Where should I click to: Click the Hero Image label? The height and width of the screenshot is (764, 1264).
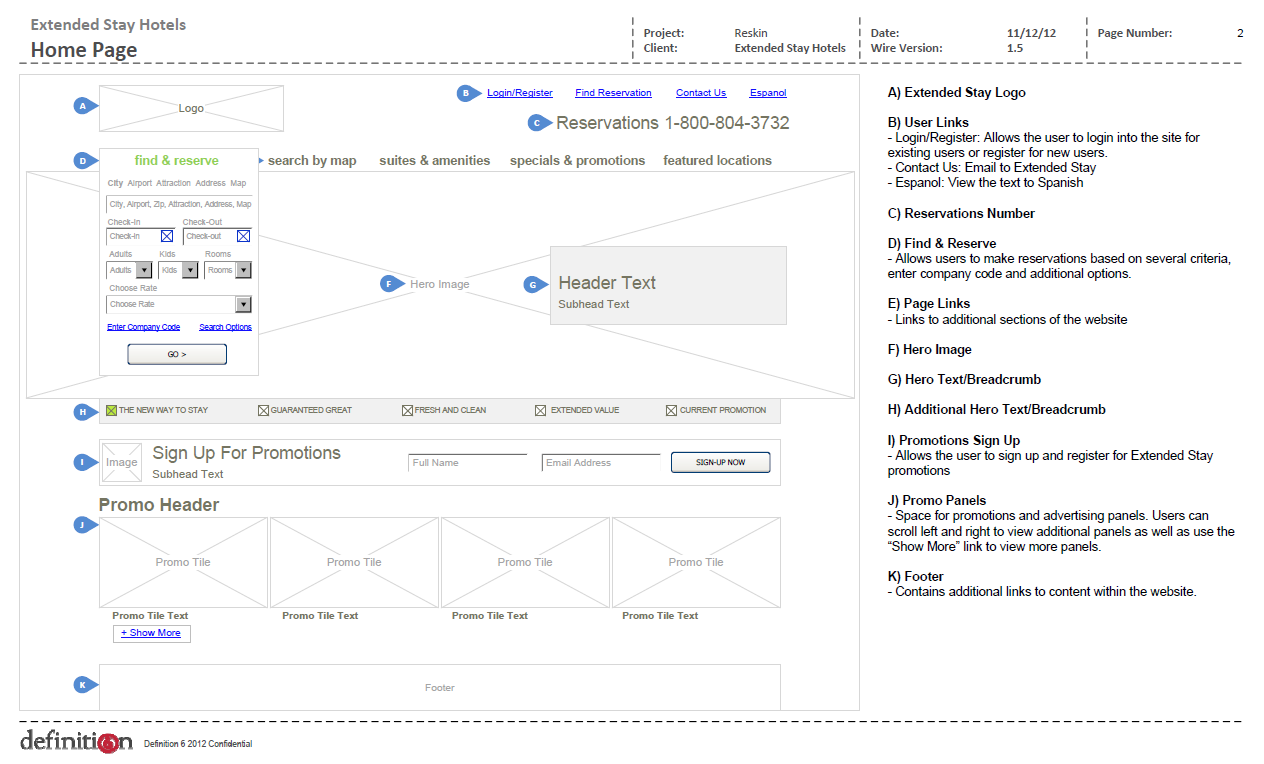pyautogui.click(x=439, y=284)
